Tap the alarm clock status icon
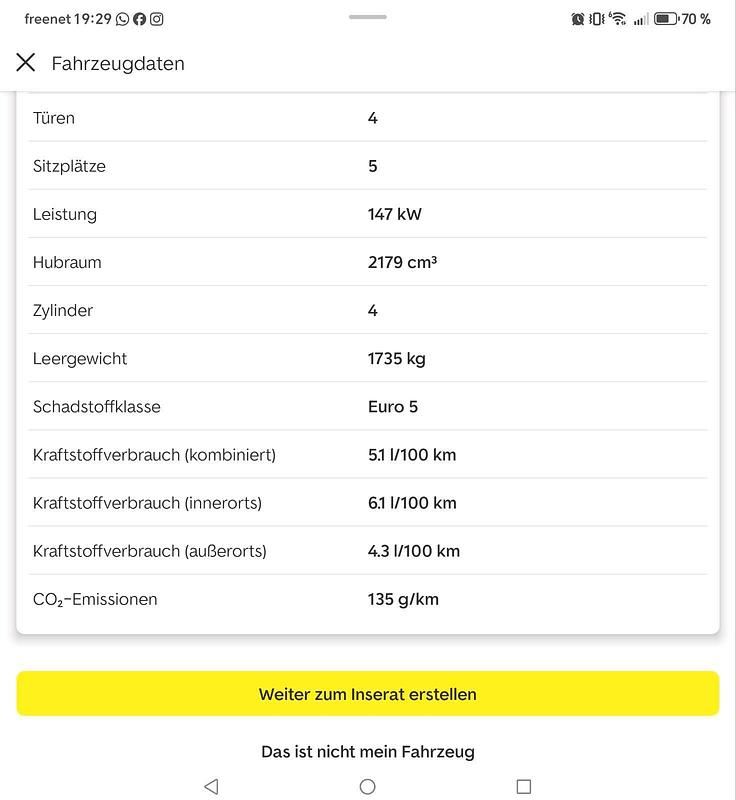This screenshot has width=736, height=800. [577, 19]
